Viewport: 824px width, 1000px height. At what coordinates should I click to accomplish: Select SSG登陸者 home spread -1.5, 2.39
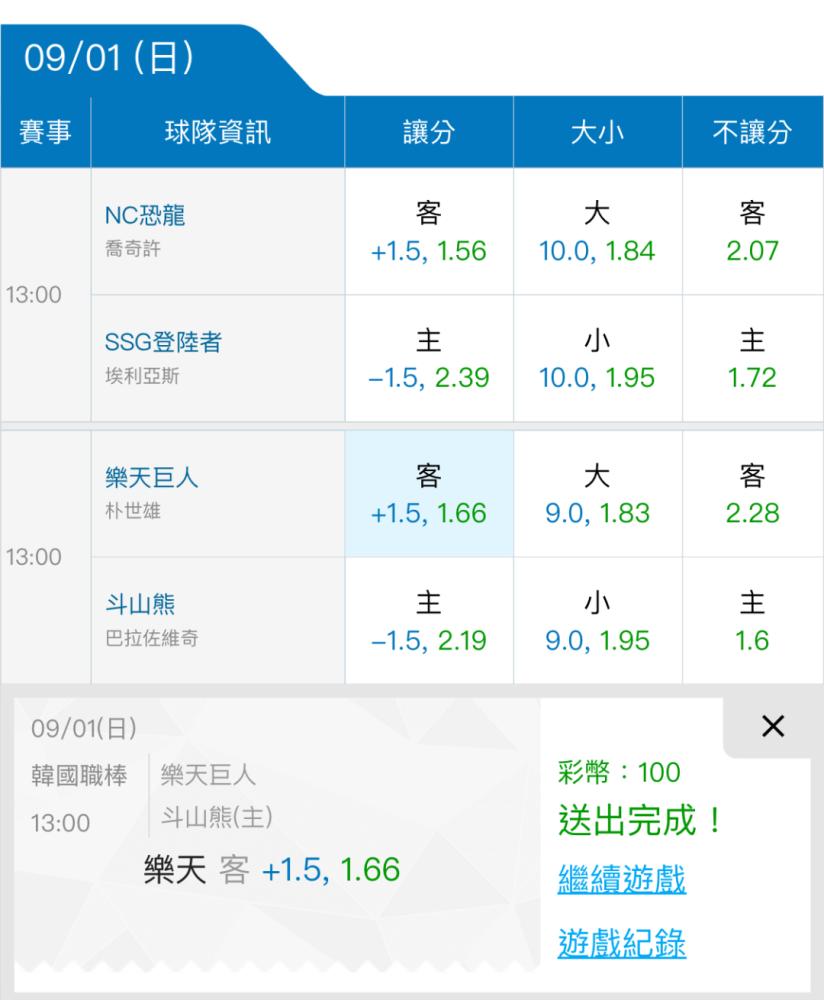tap(429, 358)
